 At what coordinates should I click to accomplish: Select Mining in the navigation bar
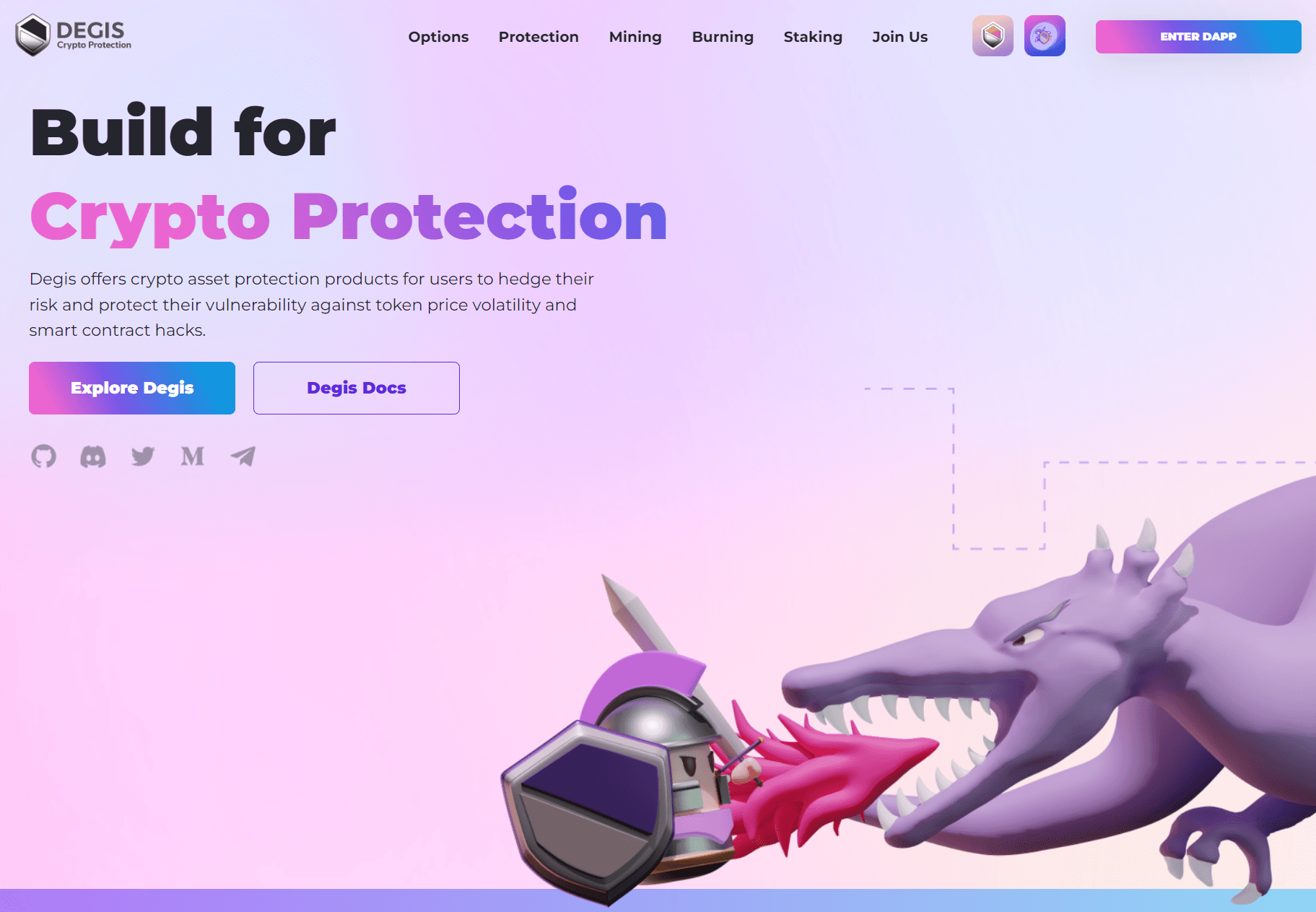tap(635, 37)
